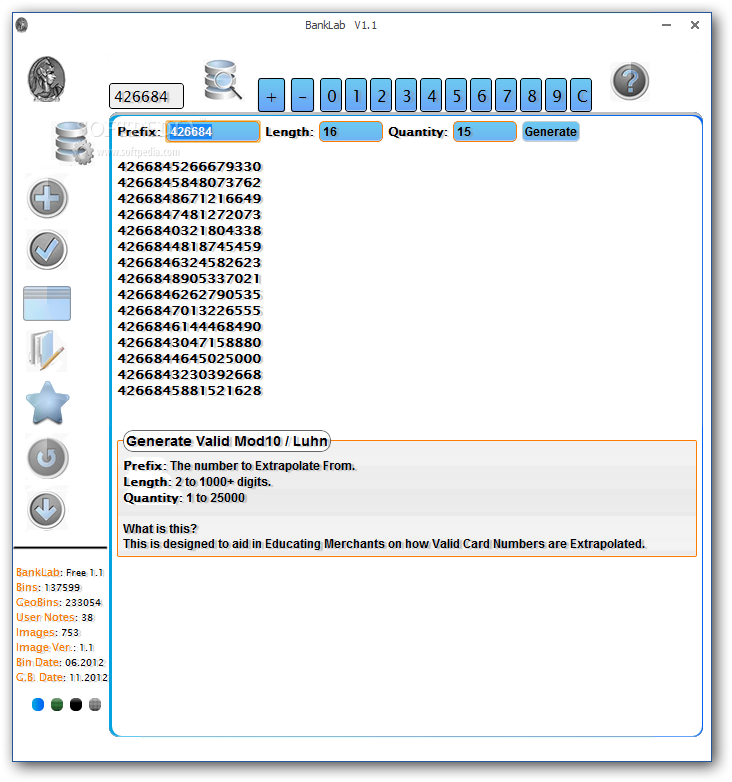732x782 pixels.
Task: Select generated number 4266846144468490
Action: [x=189, y=326]
